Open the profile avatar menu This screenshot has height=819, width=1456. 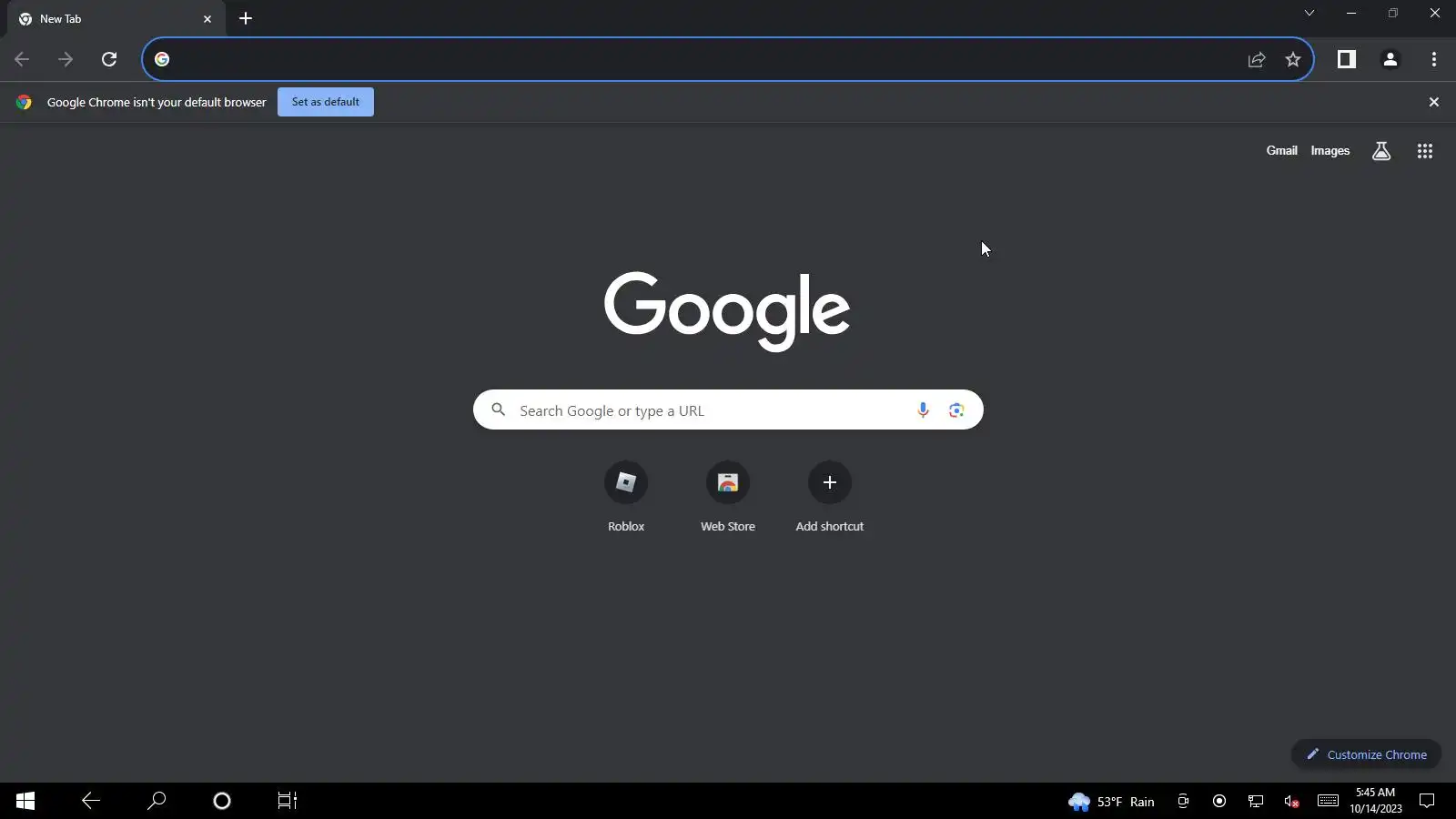tap(1390, 59)
